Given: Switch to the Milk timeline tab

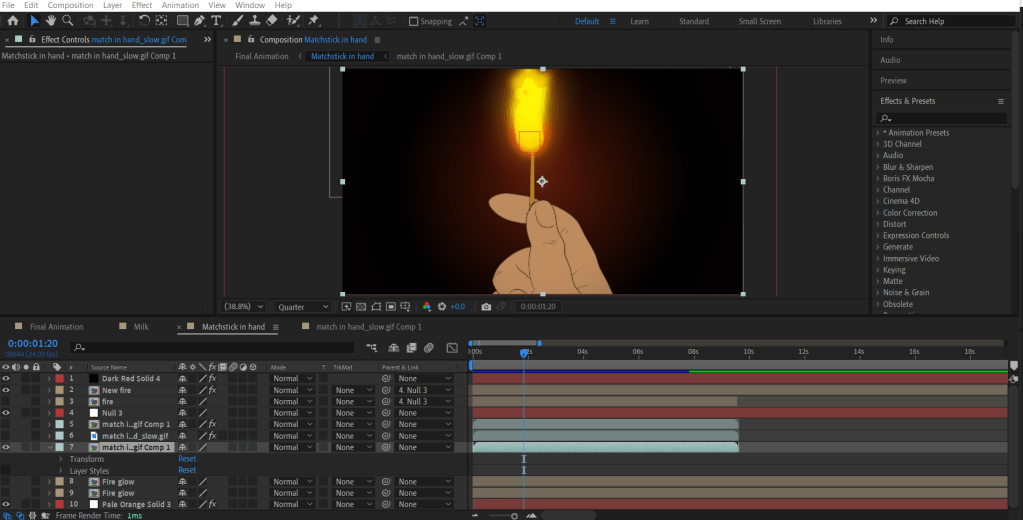Looking at the screenshot, I should 139,327.
